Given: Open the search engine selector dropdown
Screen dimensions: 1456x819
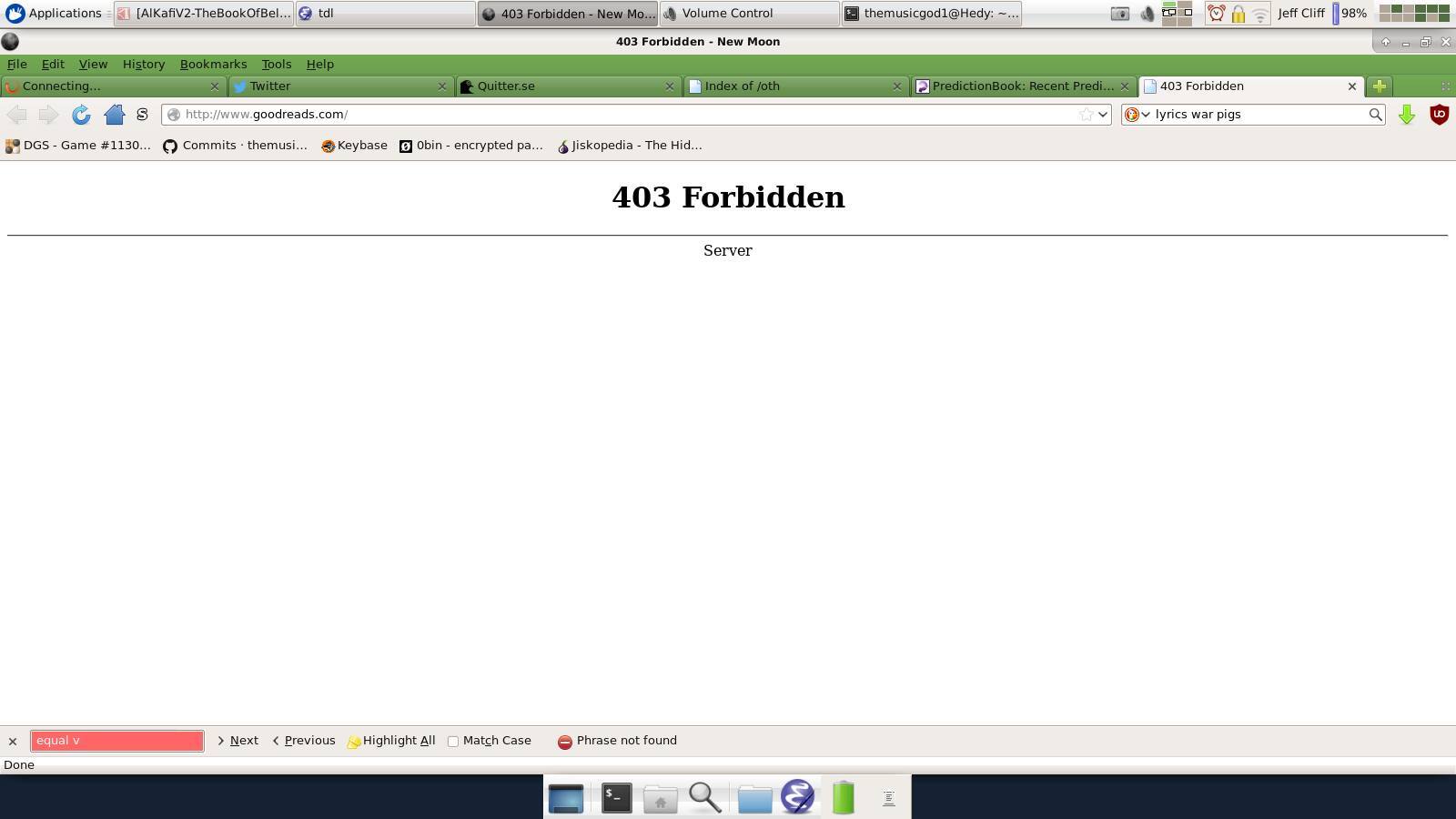Looking at the screenshot, I should coord(1137,114).
